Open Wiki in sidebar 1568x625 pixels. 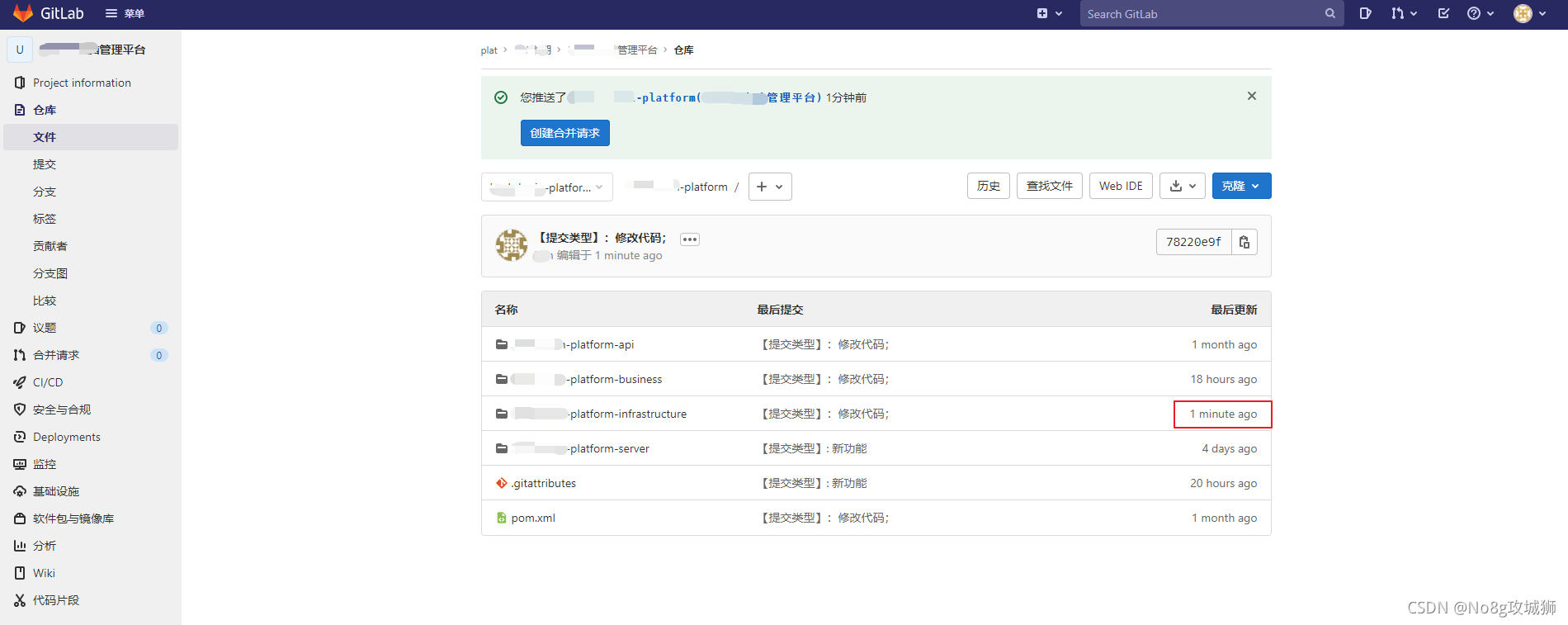(x=44, y=573)
